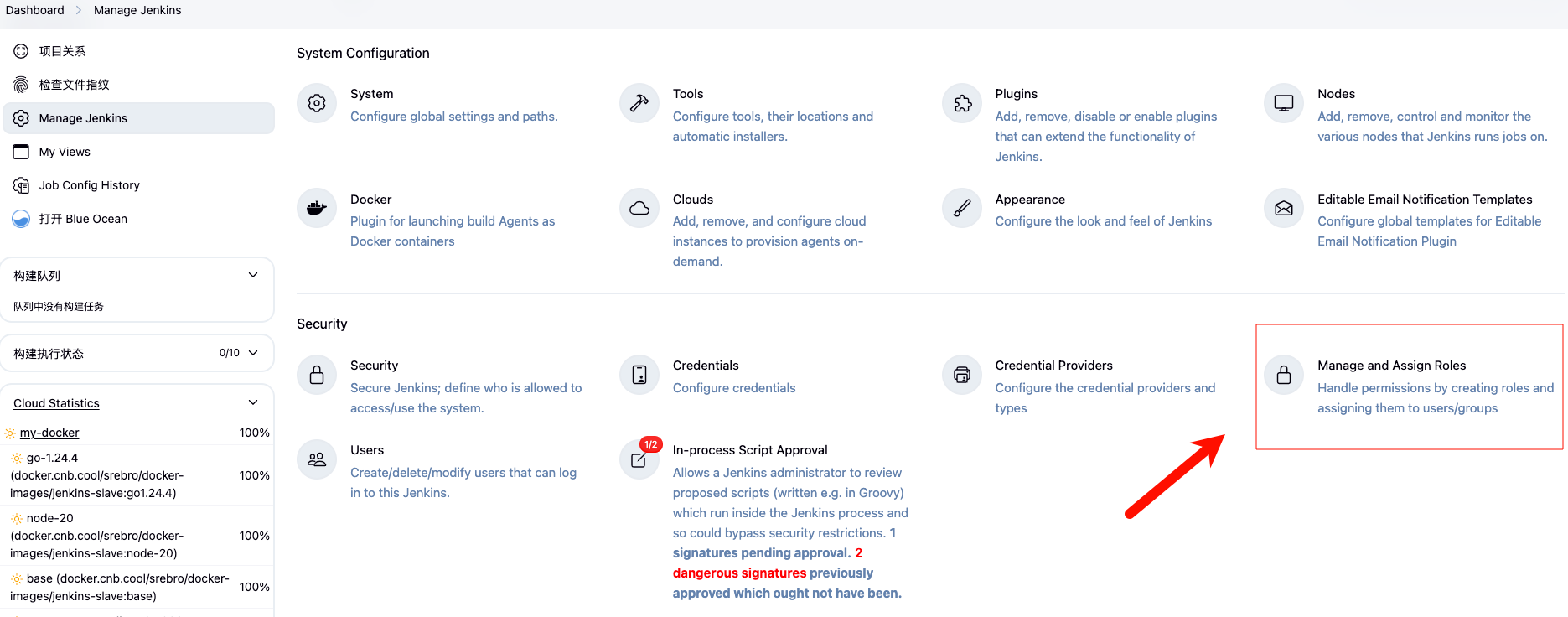This screenshot has width=1568, height=617.
Task: Open the Credentials icon
Action: point(639,375)
